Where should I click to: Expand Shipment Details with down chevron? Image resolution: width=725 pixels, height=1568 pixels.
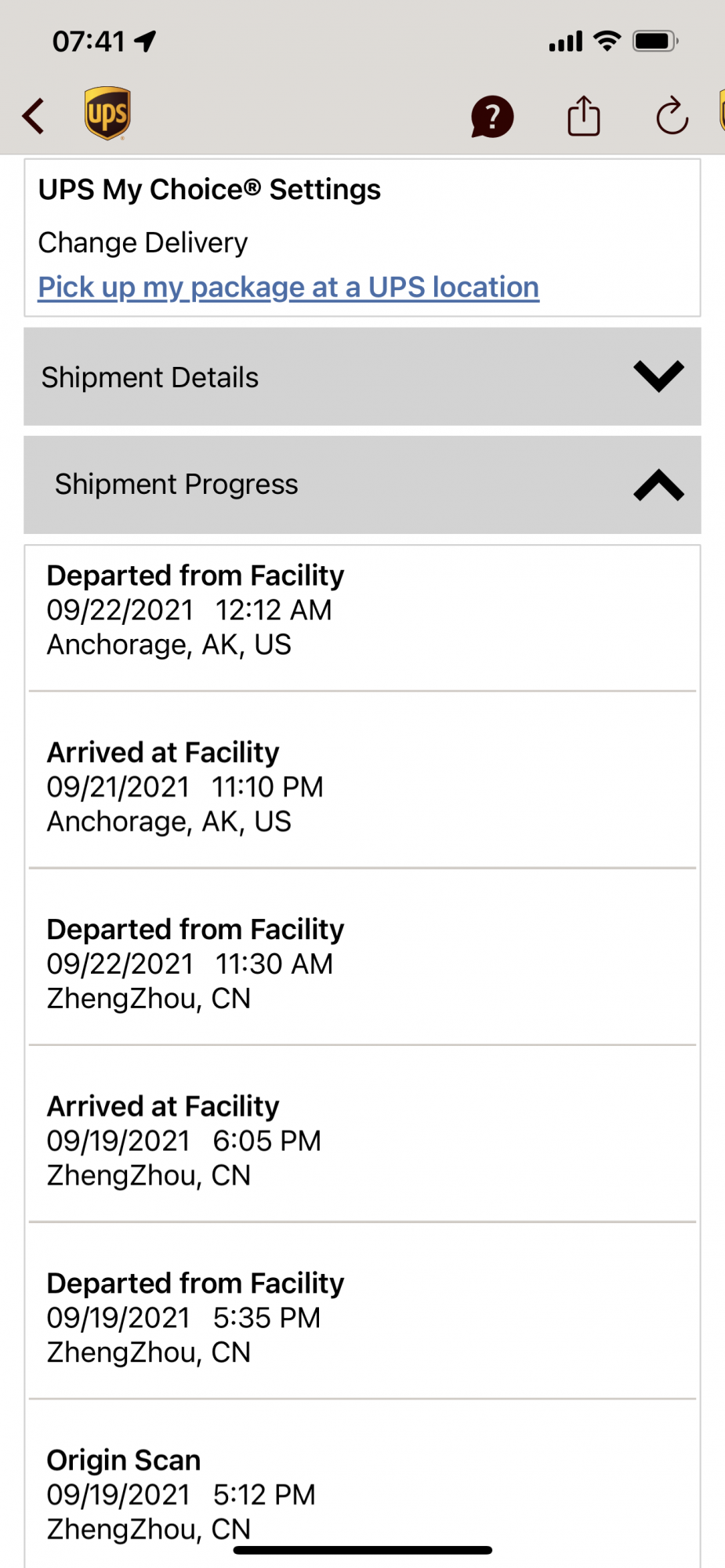(x=658, y=376)
